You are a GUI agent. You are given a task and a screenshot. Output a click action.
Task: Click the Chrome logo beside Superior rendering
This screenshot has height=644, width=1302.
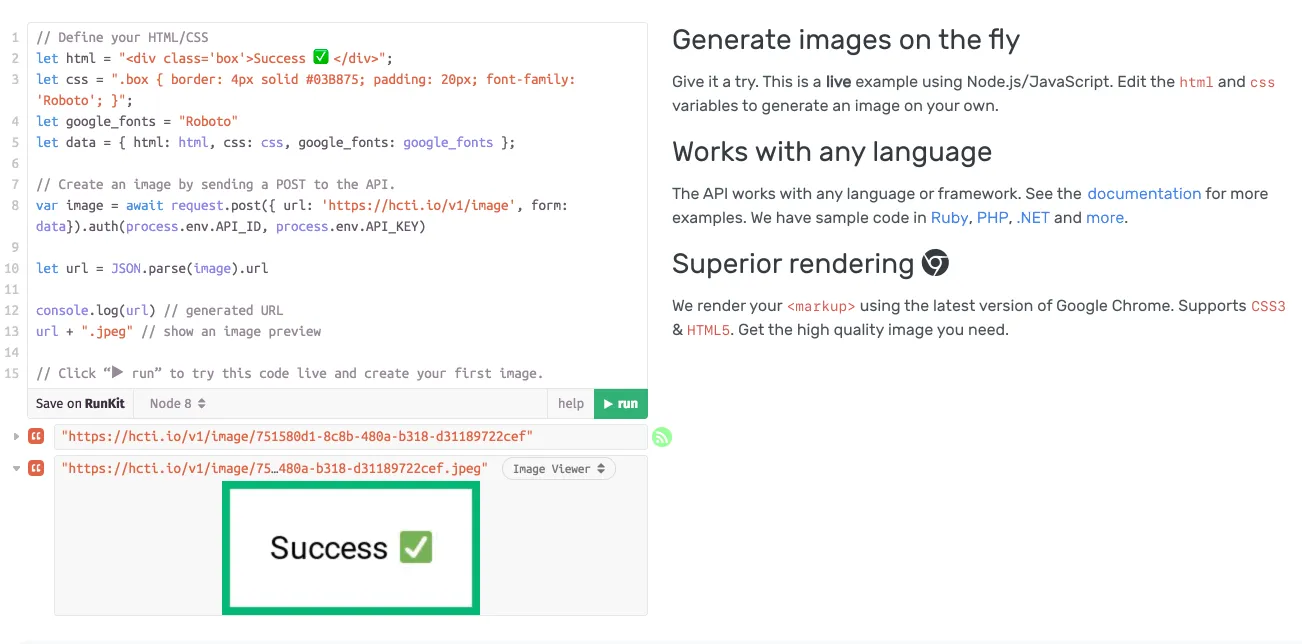(934, 263)
